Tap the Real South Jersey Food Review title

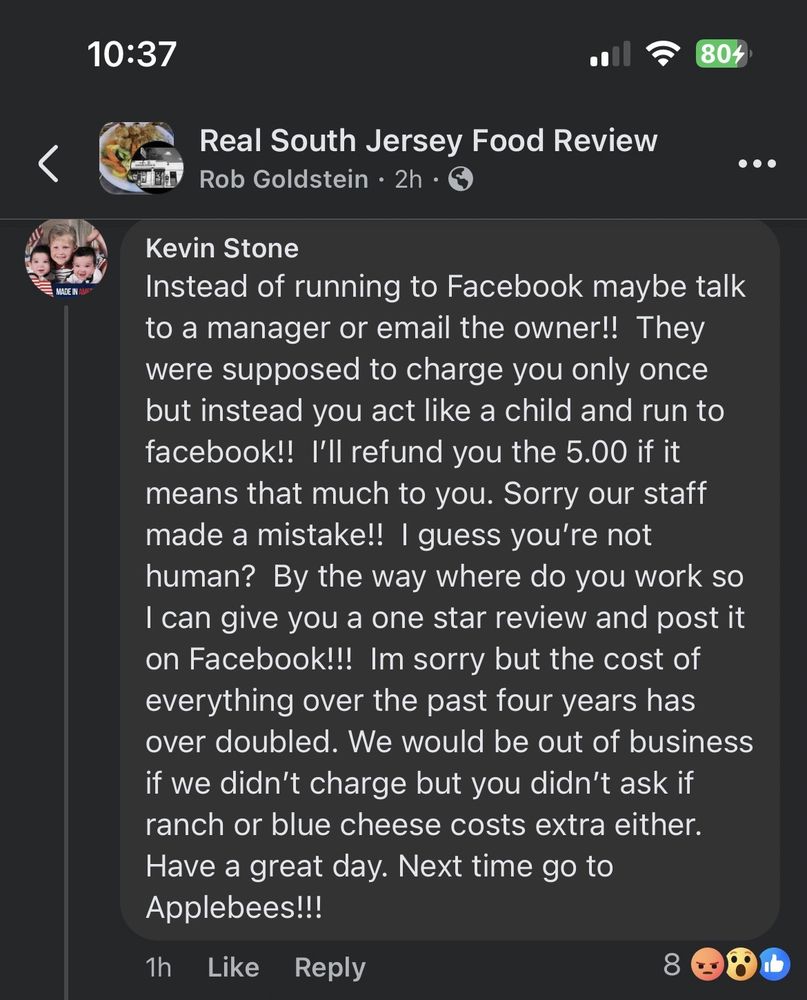coord(428,141)
